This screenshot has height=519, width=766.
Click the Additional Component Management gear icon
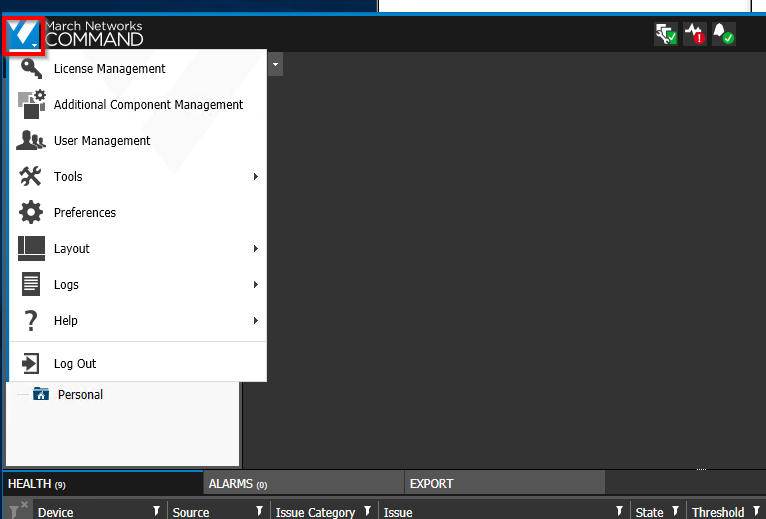tap(32, 104)
